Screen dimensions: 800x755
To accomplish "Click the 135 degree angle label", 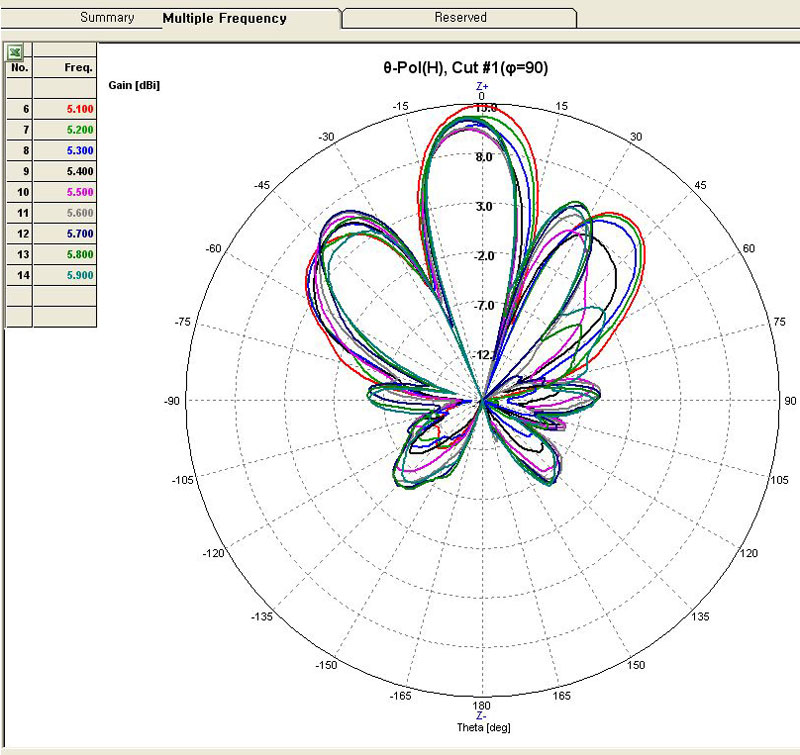I will pyautogui.click(x=701, y=617).
